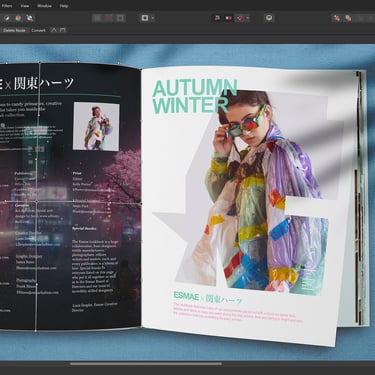Open the Filters menu
The height and width of the screenshot is (375, 375).
tap(7, 6)
